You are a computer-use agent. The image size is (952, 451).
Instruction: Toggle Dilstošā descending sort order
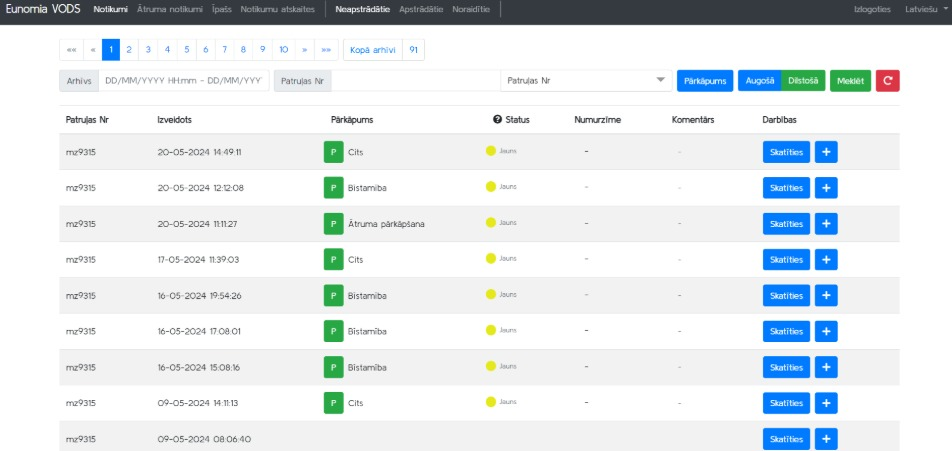coord(803,81)
